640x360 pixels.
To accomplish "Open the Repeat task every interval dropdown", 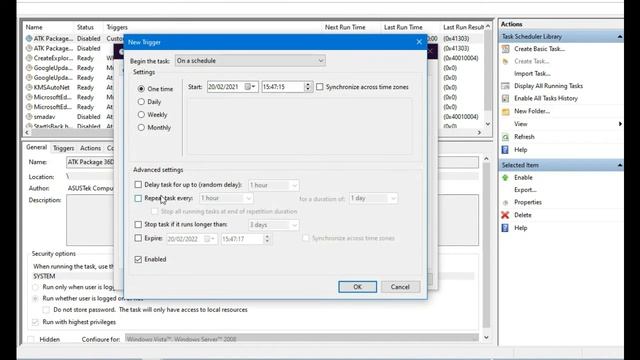I will 226,198.
